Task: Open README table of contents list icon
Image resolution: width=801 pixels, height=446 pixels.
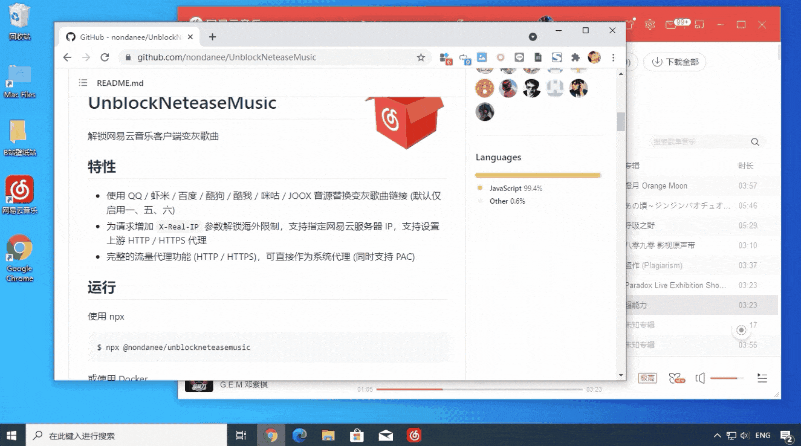Action: 83,83
